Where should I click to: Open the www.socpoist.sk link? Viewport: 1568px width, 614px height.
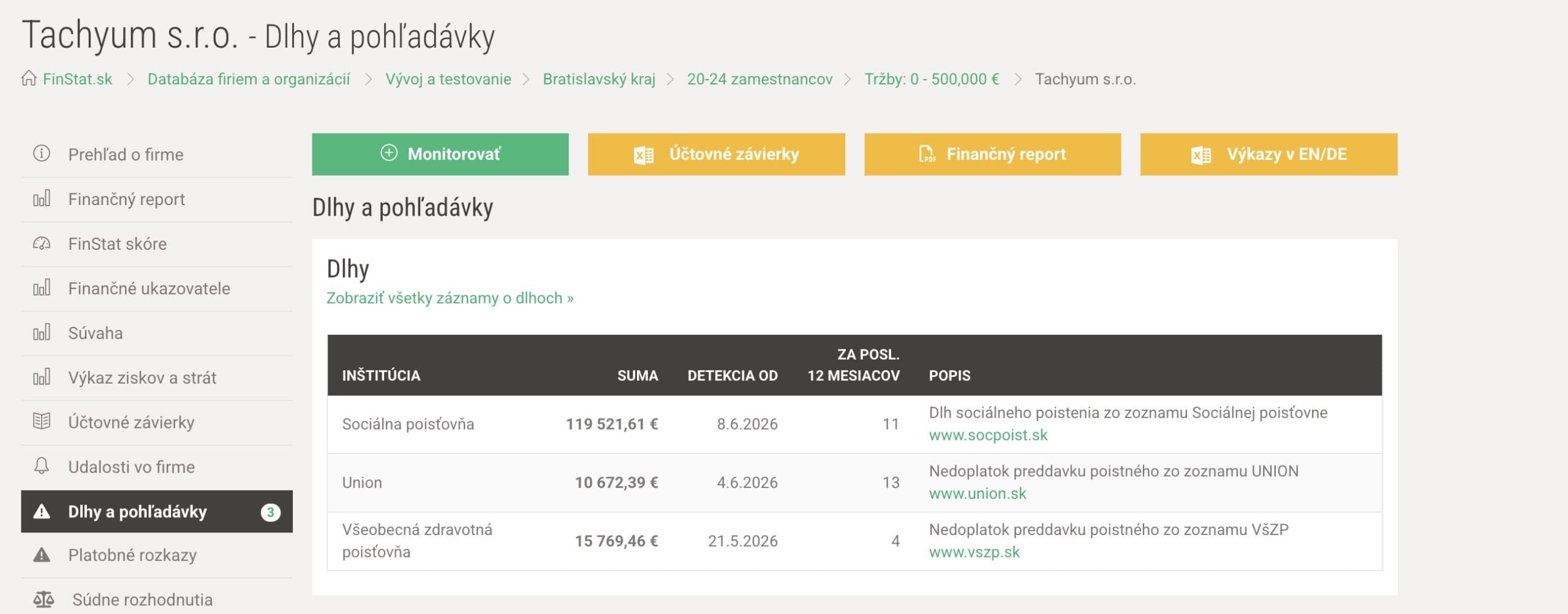[988, 435]
